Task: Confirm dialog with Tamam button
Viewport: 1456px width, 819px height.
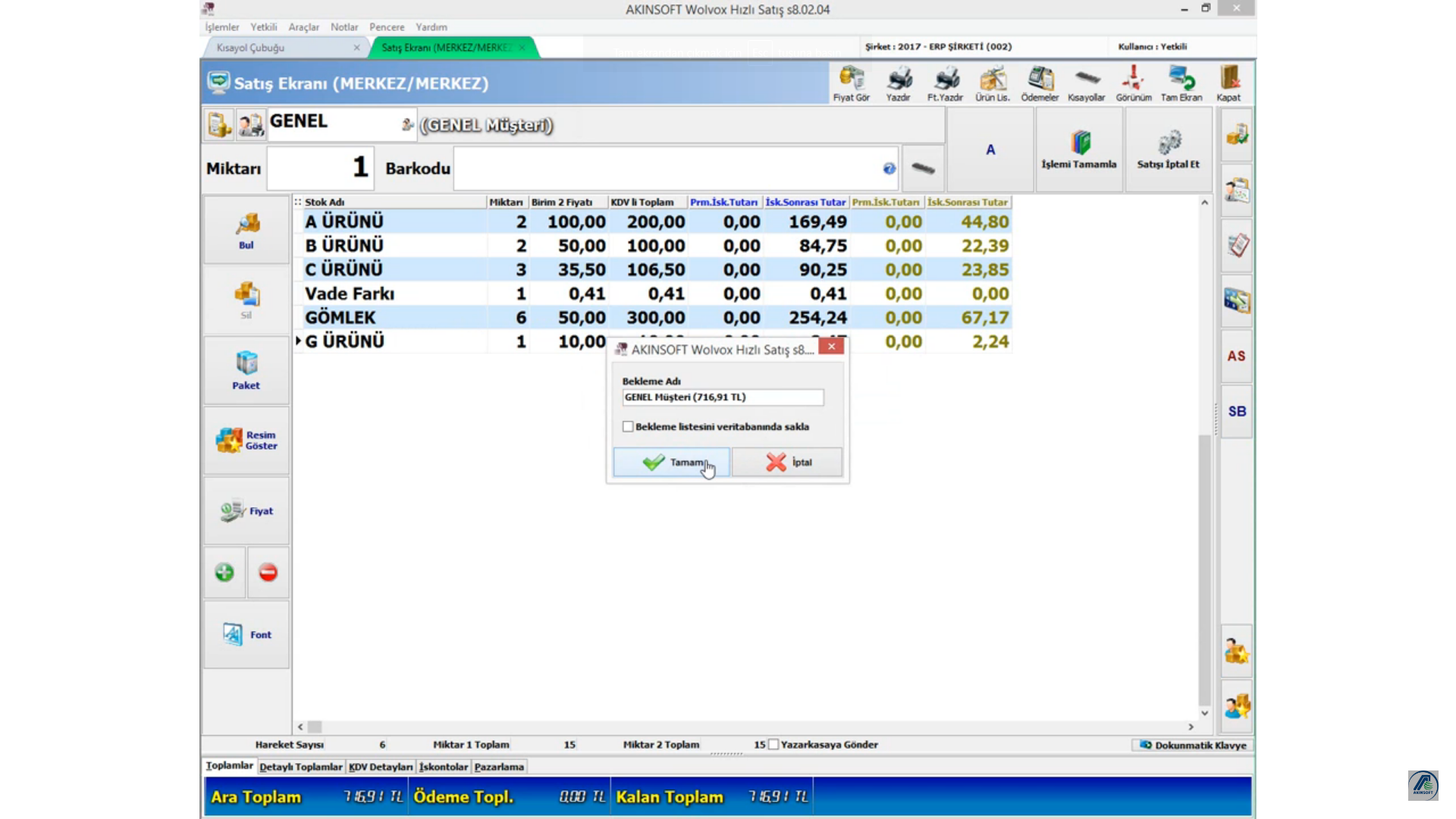Action: (672, 462)
